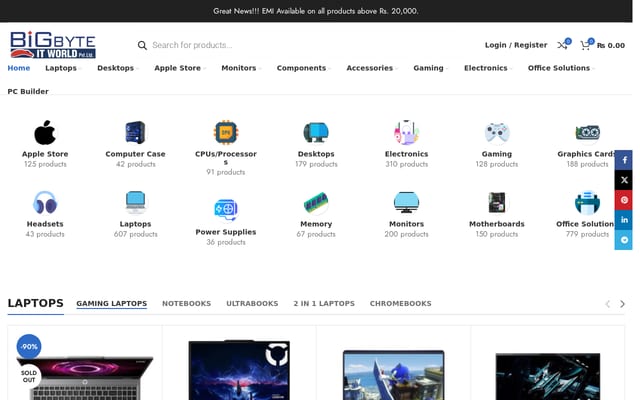Click the '310 products' count text
This screenshot has height=400, width=640.
click(407, 164)
